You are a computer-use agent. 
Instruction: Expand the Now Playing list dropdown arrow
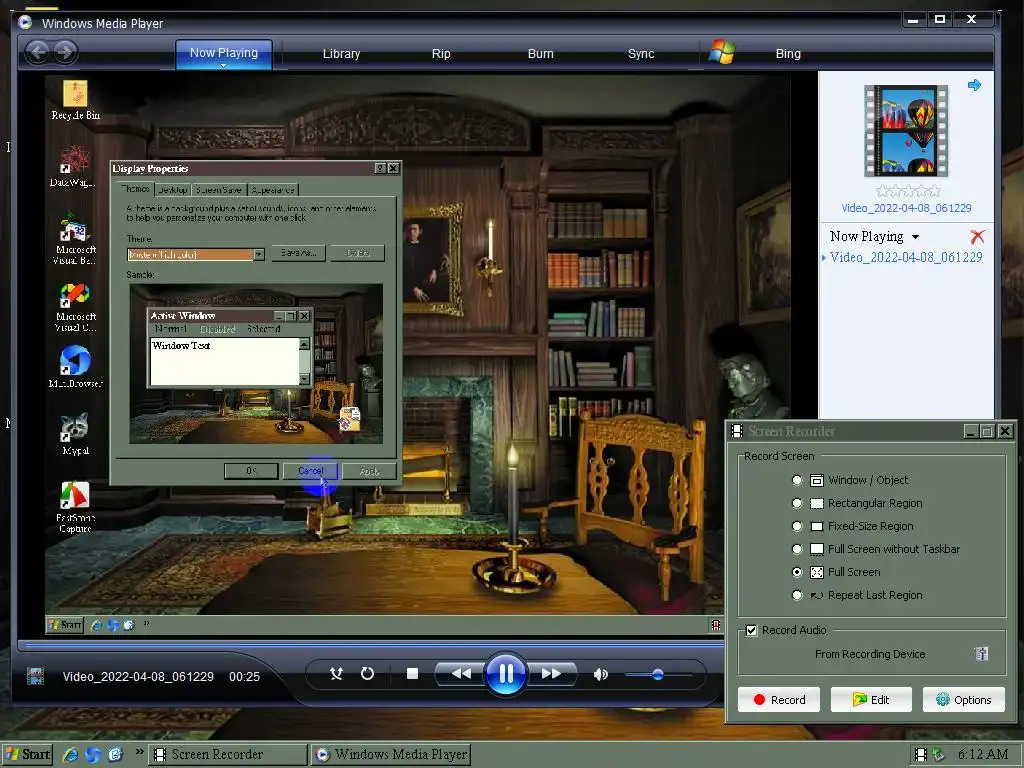click(915, 237)
